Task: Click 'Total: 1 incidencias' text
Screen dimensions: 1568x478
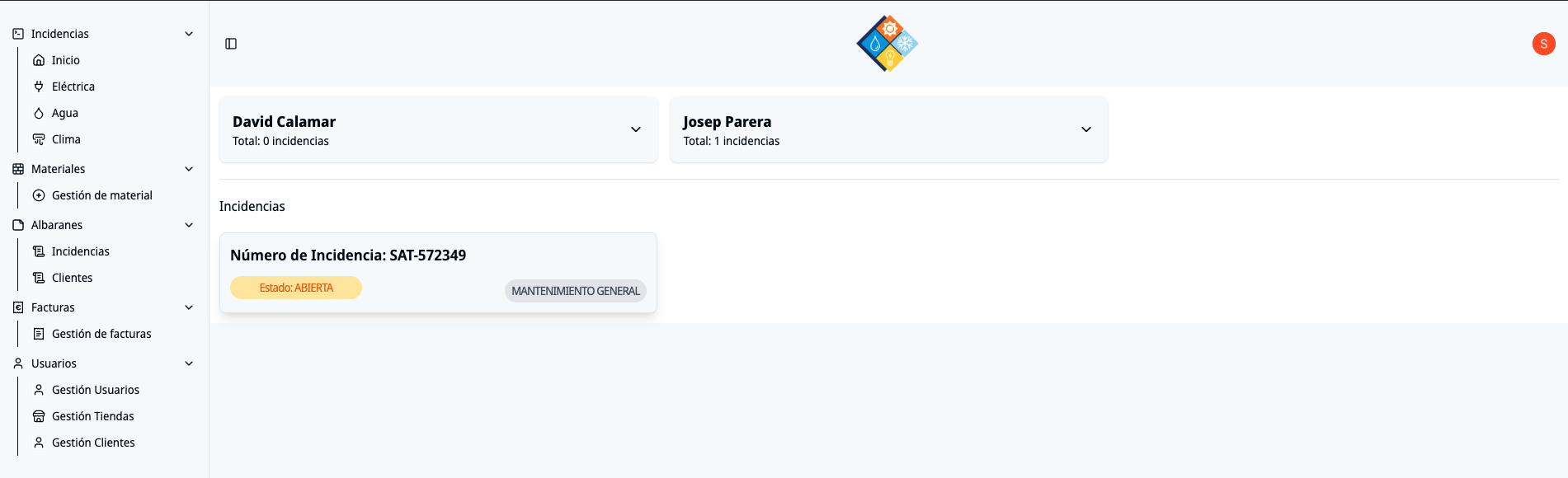Action: coord(731,141)
